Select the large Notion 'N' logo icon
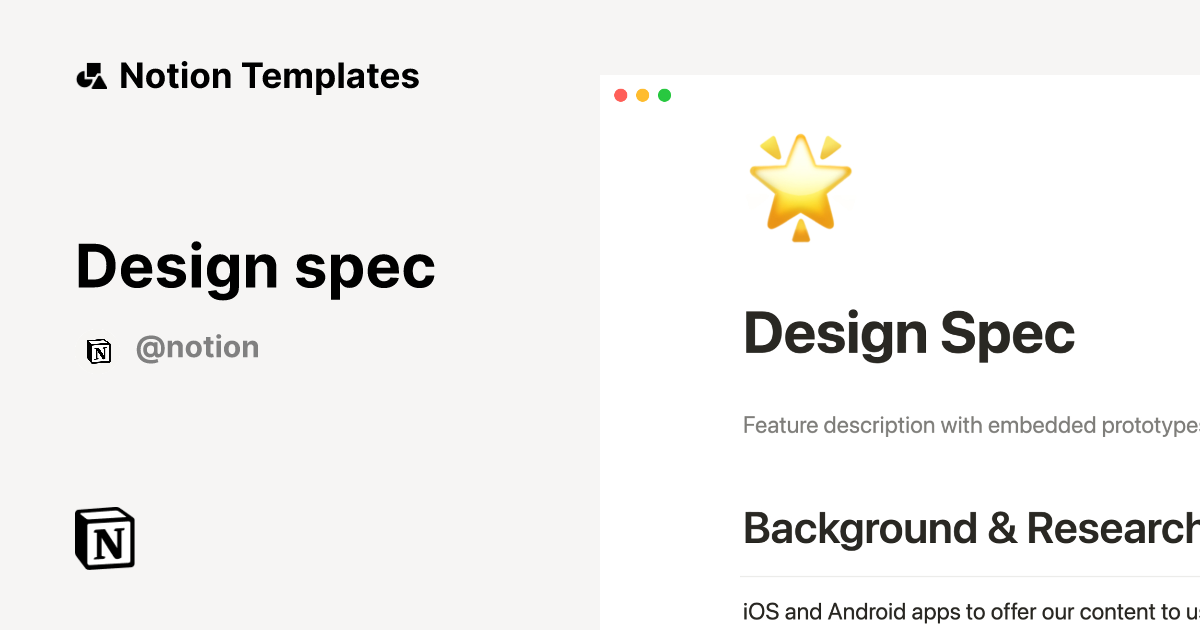 tap(104, 538)
